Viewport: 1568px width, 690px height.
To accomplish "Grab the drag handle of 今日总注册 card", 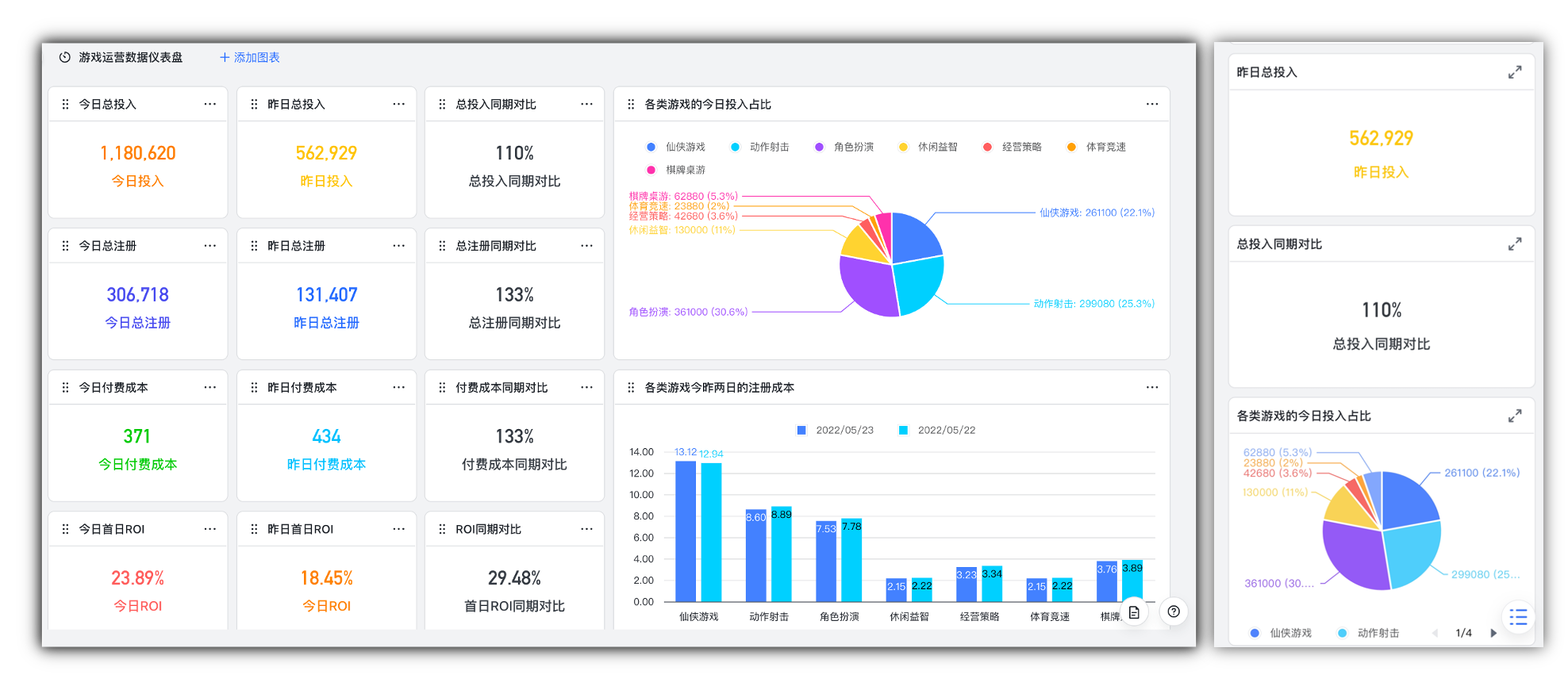I will pos(65,246).
